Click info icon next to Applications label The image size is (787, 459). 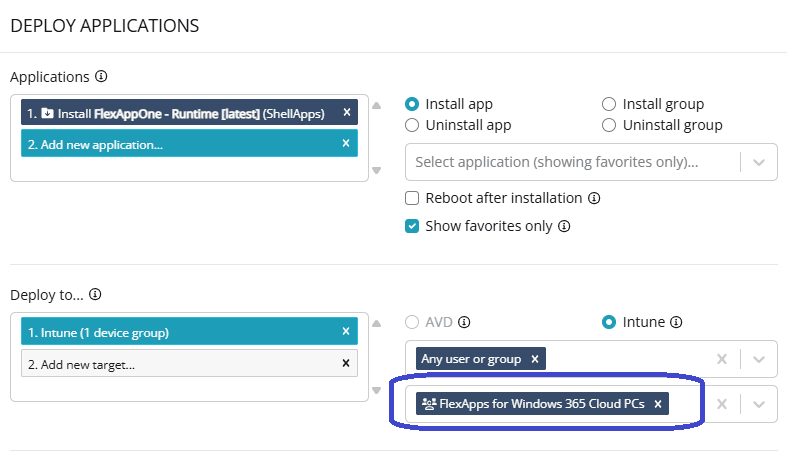click(x=101, y=77)
